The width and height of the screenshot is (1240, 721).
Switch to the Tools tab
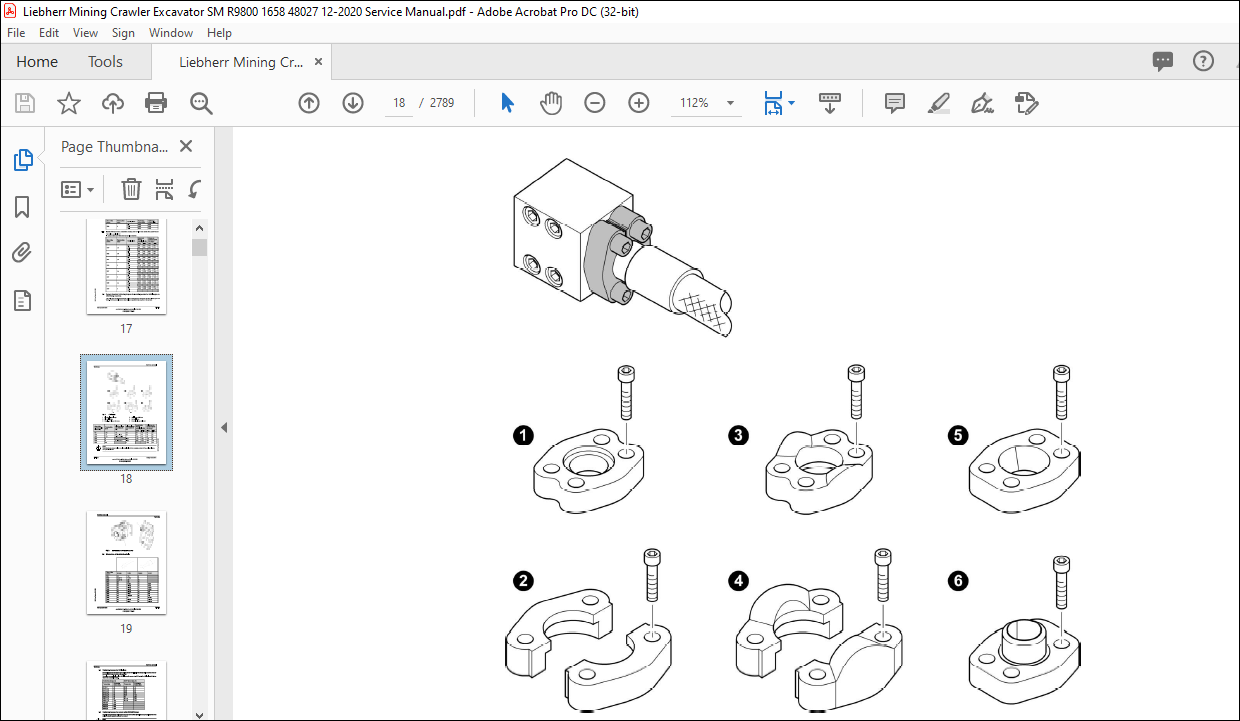(x=105, y=62)
